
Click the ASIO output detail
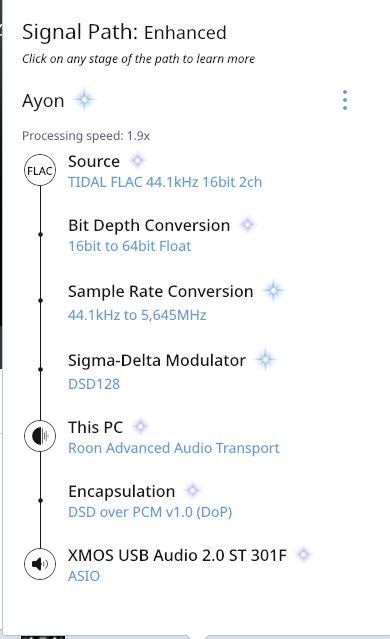point(84,576)
